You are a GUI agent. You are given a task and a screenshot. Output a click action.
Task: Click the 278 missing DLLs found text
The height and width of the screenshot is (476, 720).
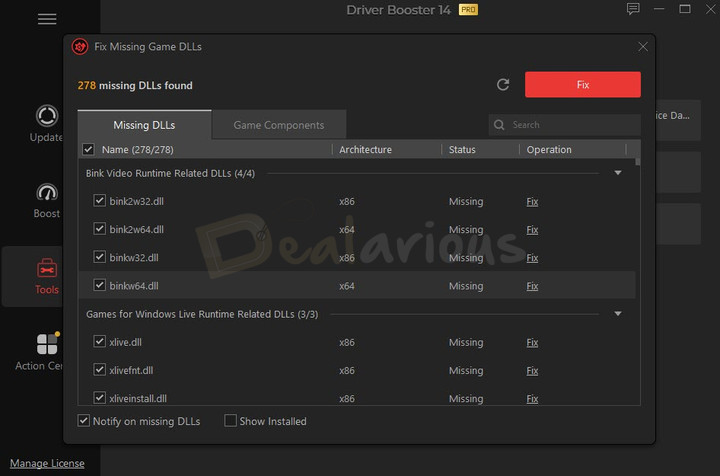coord(135,85)
